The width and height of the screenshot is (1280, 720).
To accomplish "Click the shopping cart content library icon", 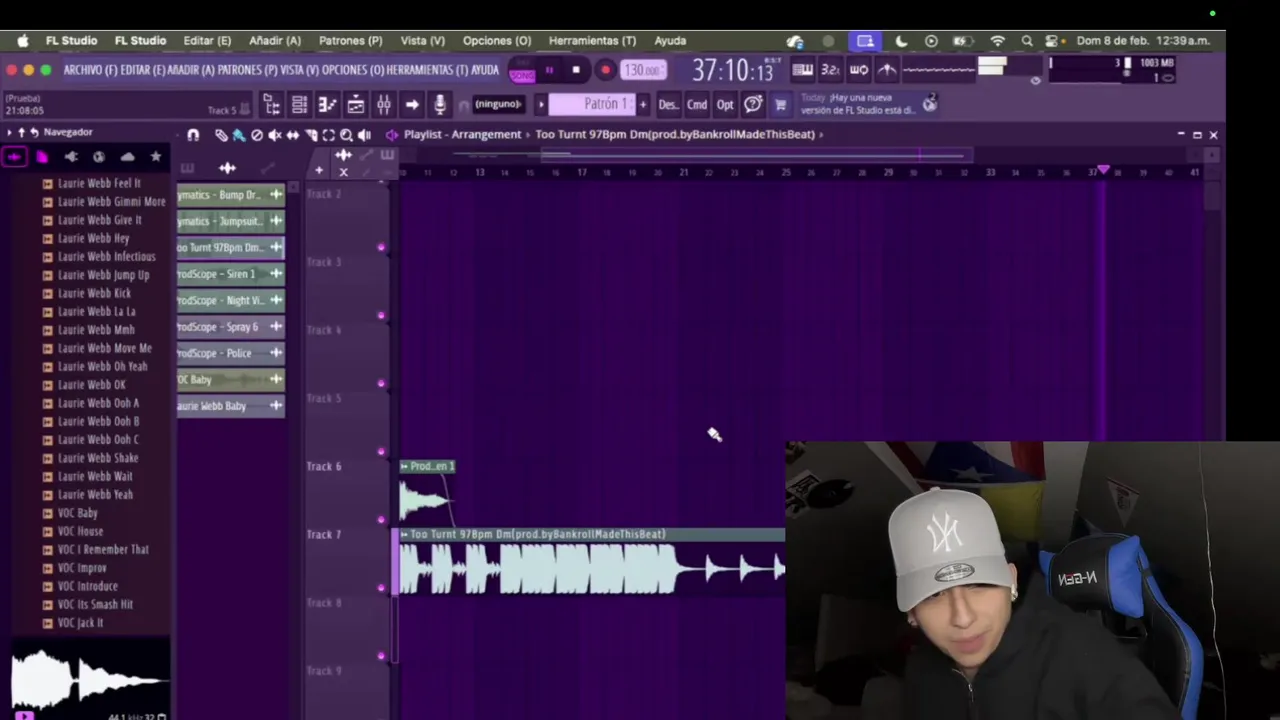I will click(780, 104).
